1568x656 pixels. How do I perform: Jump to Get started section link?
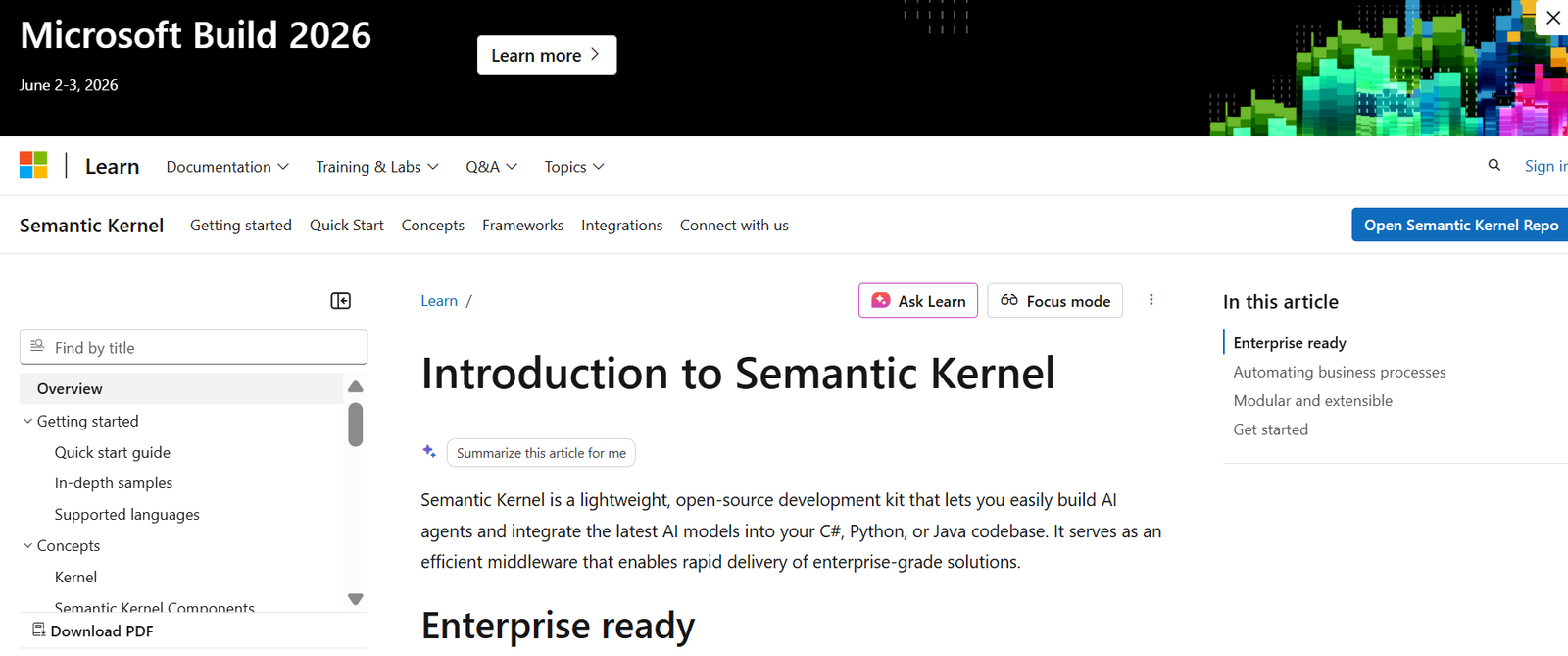pyautogui.click(x=1271, y=429)
